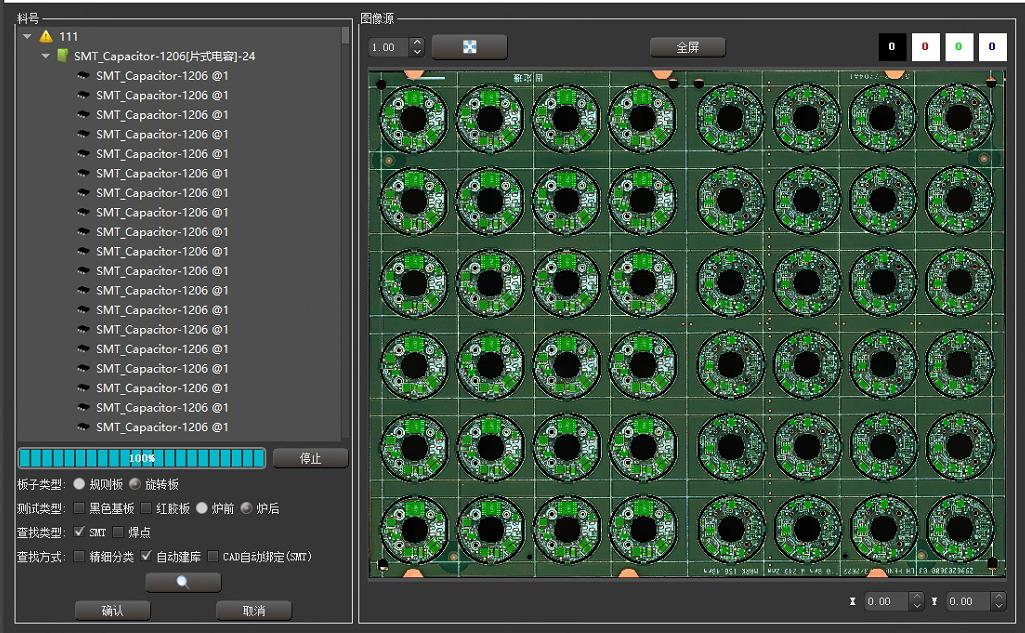Select the SMT_Capacitor-1206[片式电容]-24 group row
Image resolution: width=1025 pixels, height=633 pixels.
coord(164,56)
